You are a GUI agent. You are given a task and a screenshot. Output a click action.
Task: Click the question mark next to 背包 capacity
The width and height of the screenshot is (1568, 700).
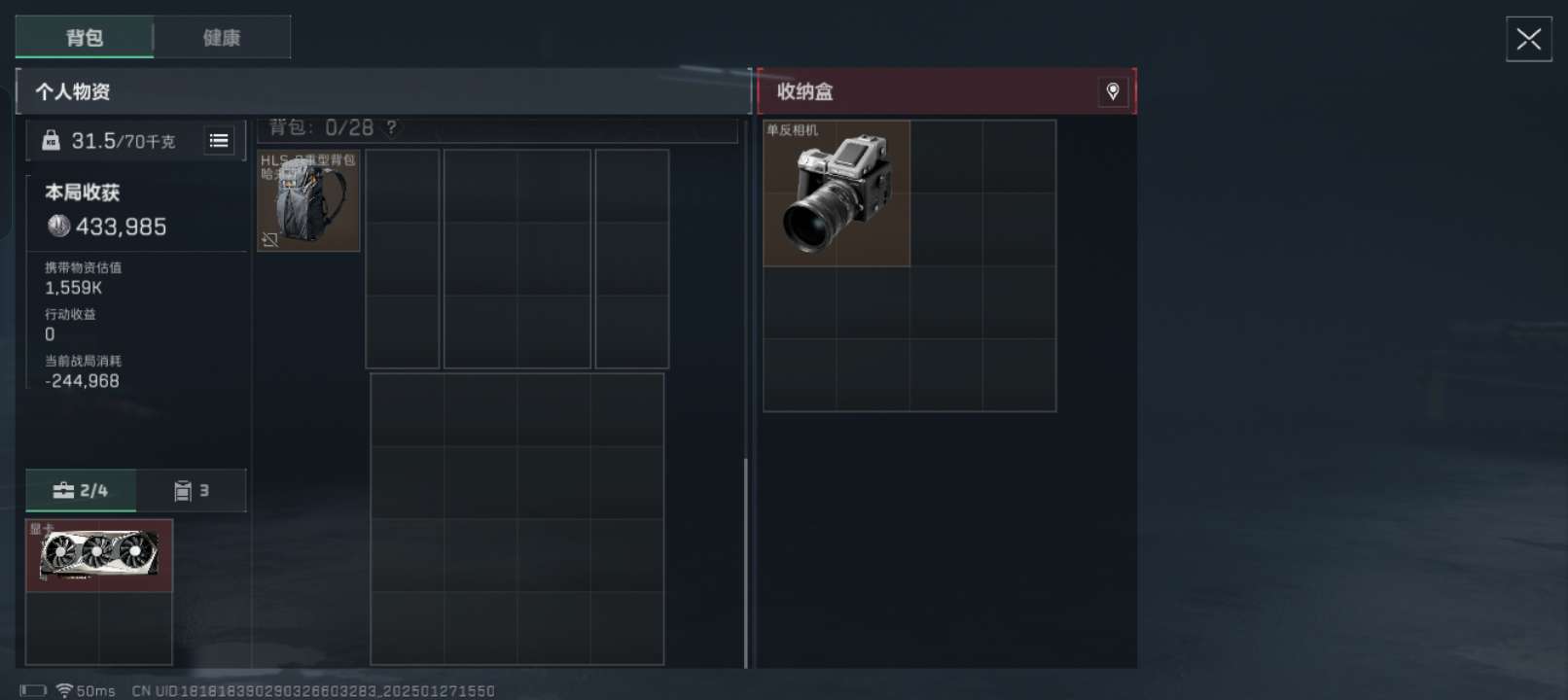(x=391, y=127)
